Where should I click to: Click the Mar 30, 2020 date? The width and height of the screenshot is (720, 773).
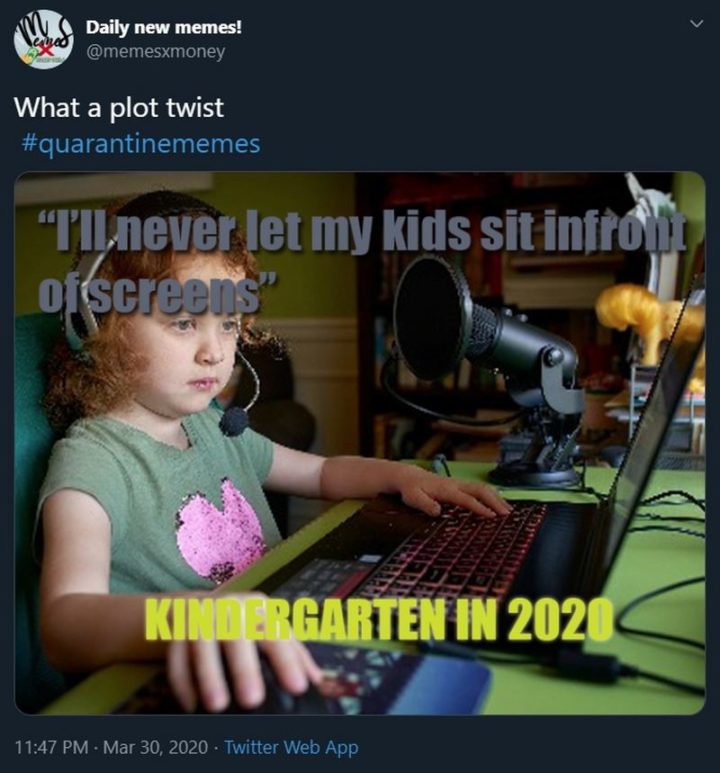156,747
